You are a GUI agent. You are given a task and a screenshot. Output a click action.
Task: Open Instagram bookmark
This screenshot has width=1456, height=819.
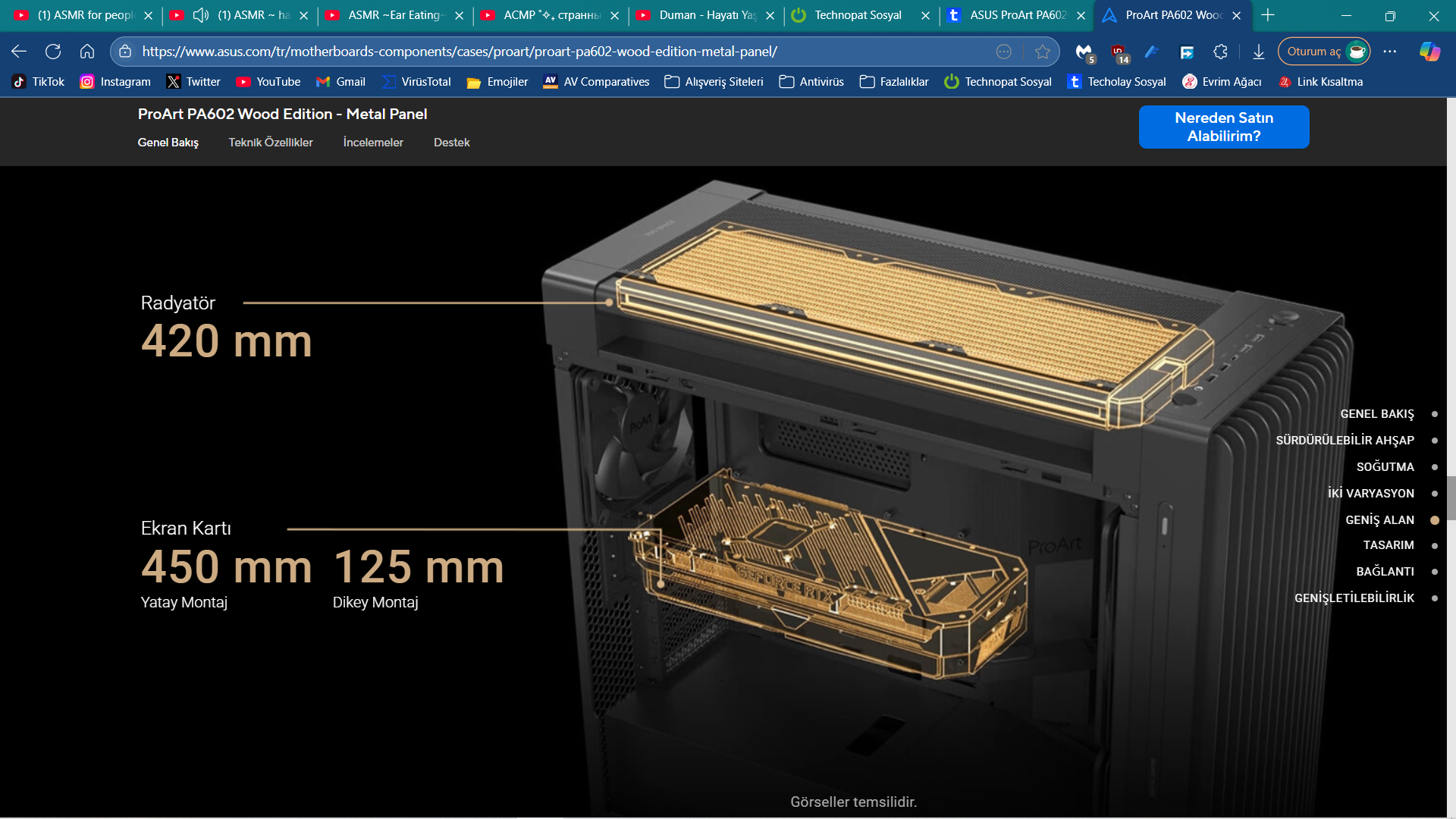click(115, 82)
